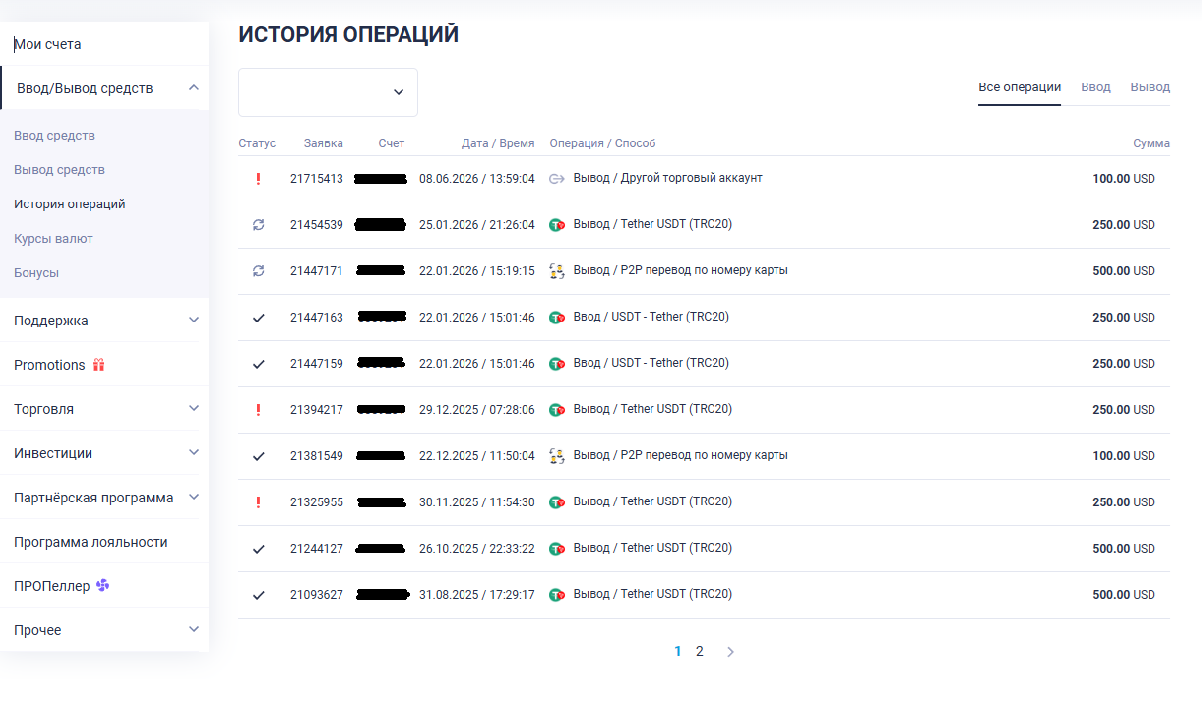
Task: Switch to the Ввод tab
Action: pos(1096,87)
